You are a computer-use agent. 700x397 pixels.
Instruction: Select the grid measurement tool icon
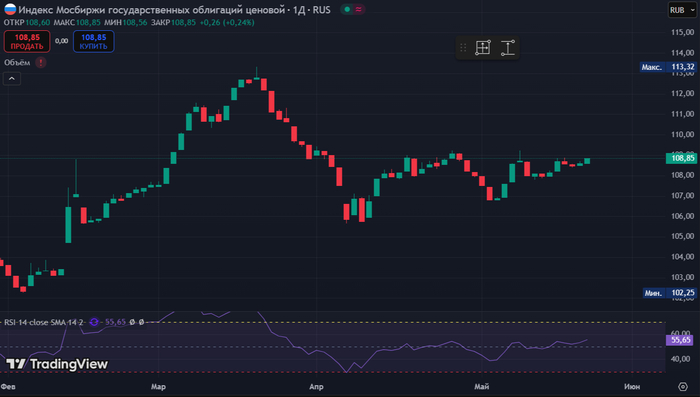pos(483,47)
